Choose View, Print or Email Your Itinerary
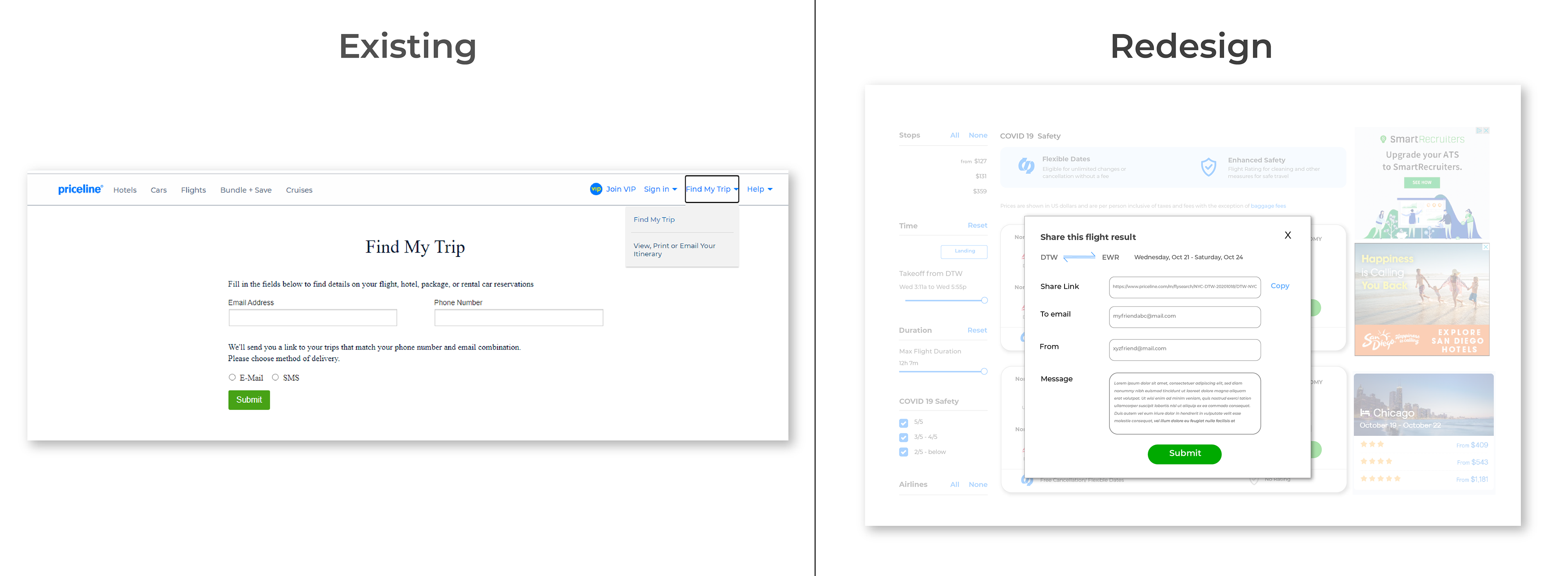The height and width of the screenshot is (576, 1568). click(x=674, y=250)
